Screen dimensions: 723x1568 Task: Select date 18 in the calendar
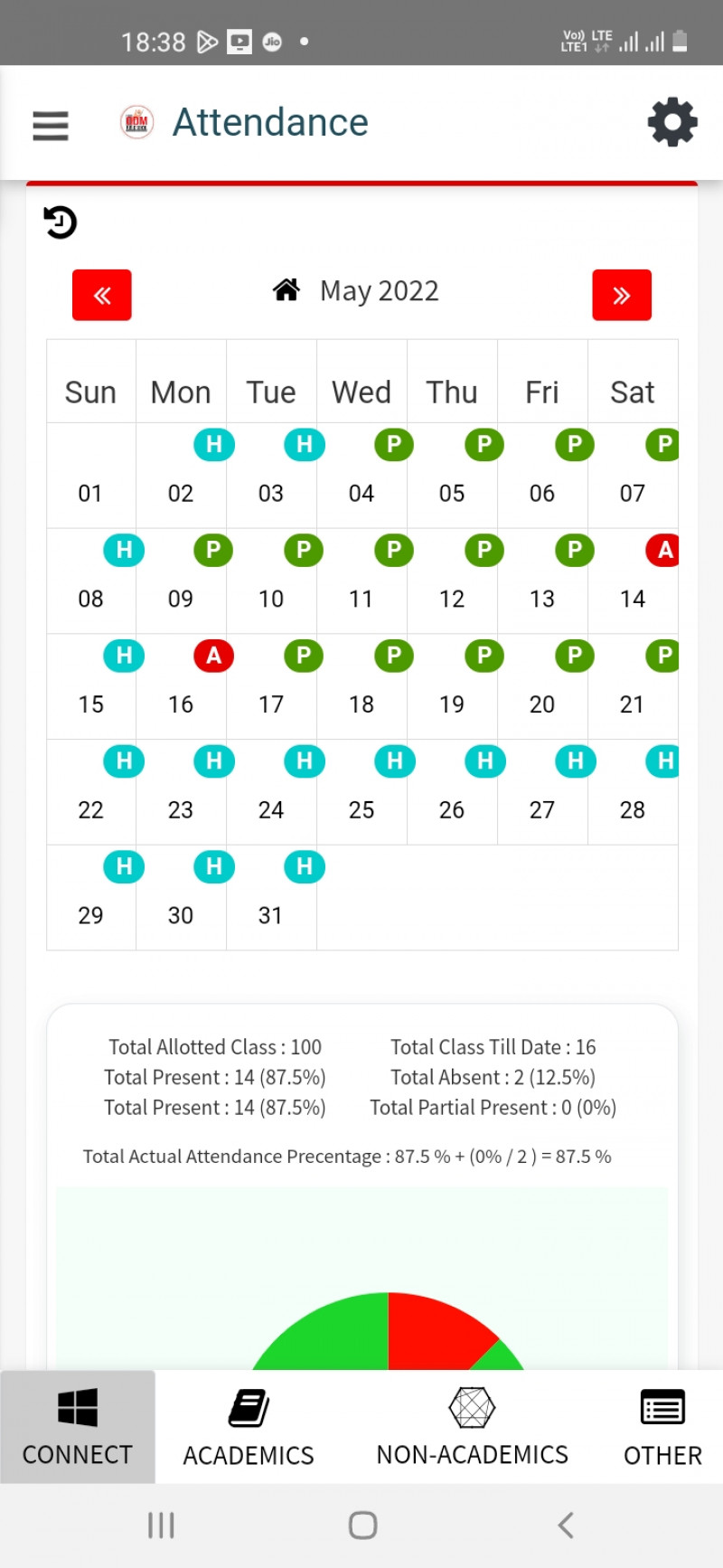361,704
